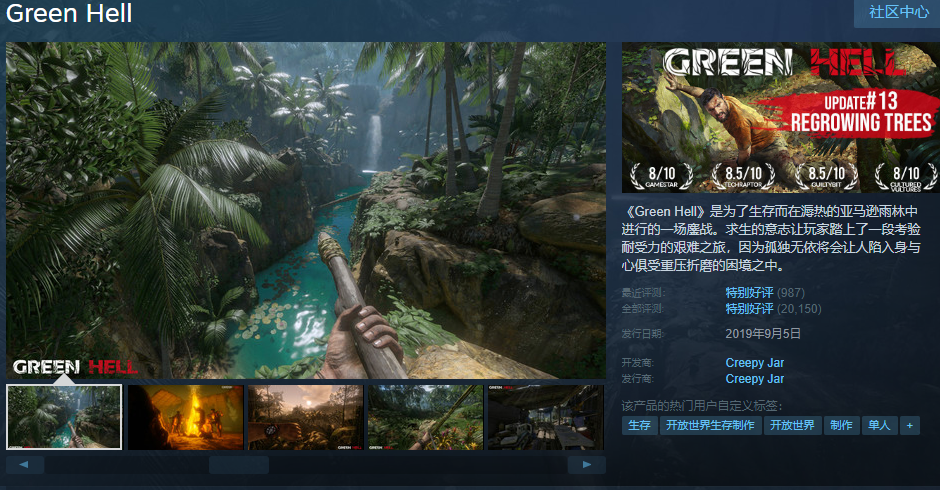Open the 社区中心 community hub
Viewport: 940px width, 490px height.
(898, 13)
